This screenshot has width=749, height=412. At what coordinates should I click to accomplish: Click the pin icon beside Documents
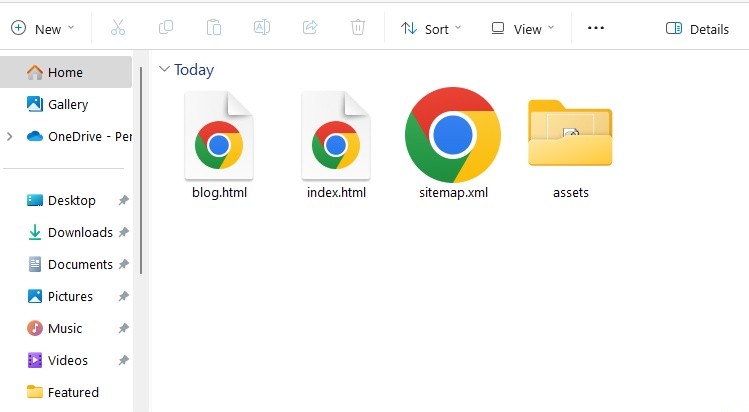click(123, 264)
